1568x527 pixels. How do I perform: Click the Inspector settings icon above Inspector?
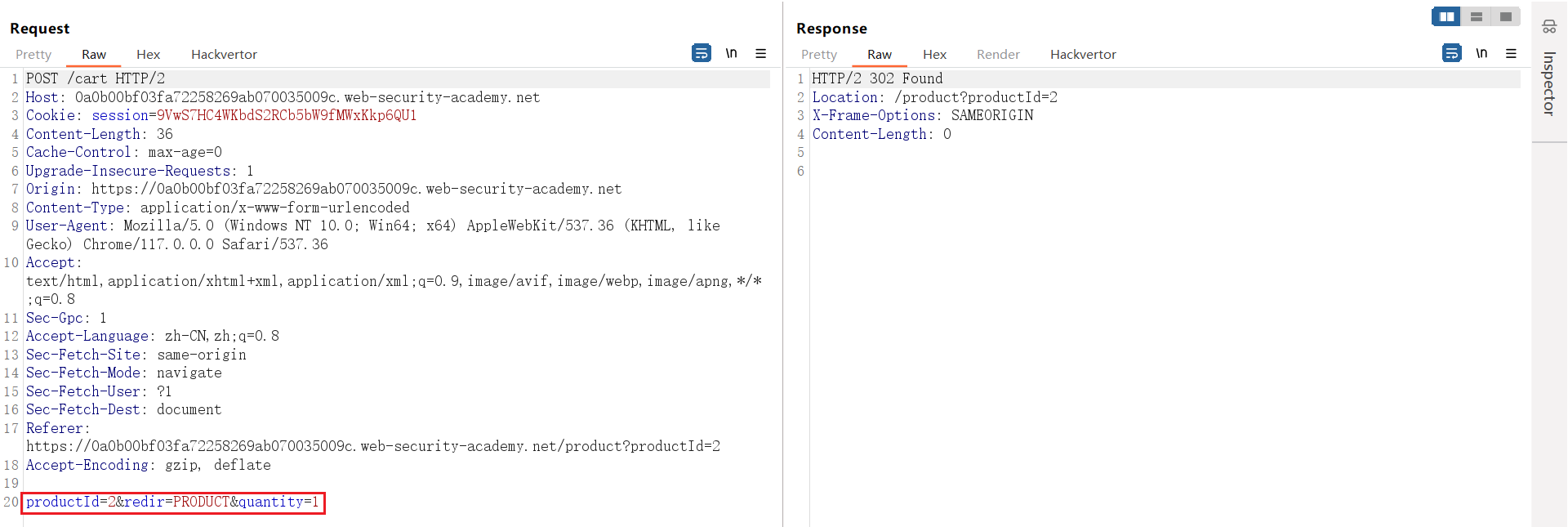point(1549,27)
